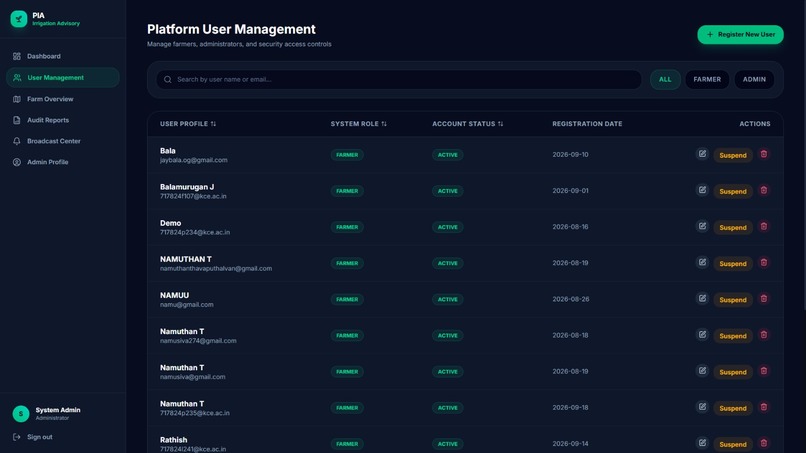Image resolution: width=806 pixels, height=453 pixels.
Task: Suspend the user NAMUU
Action: click(733, 300)
